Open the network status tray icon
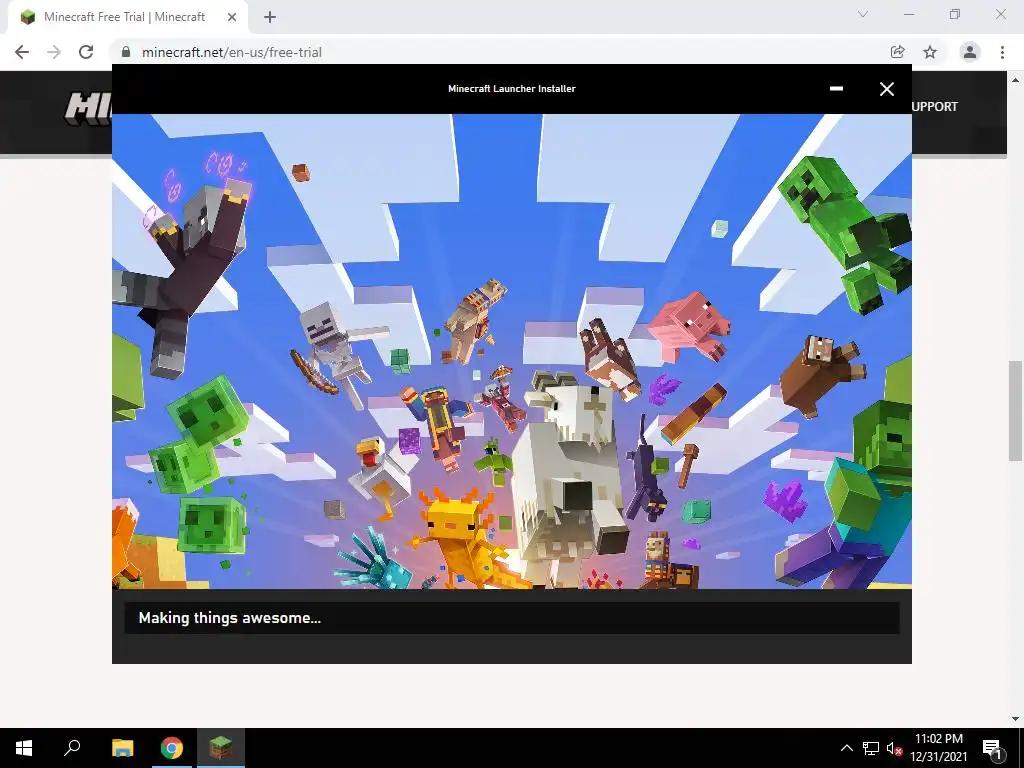This screenshot has height=768, width=1024. 871,748
